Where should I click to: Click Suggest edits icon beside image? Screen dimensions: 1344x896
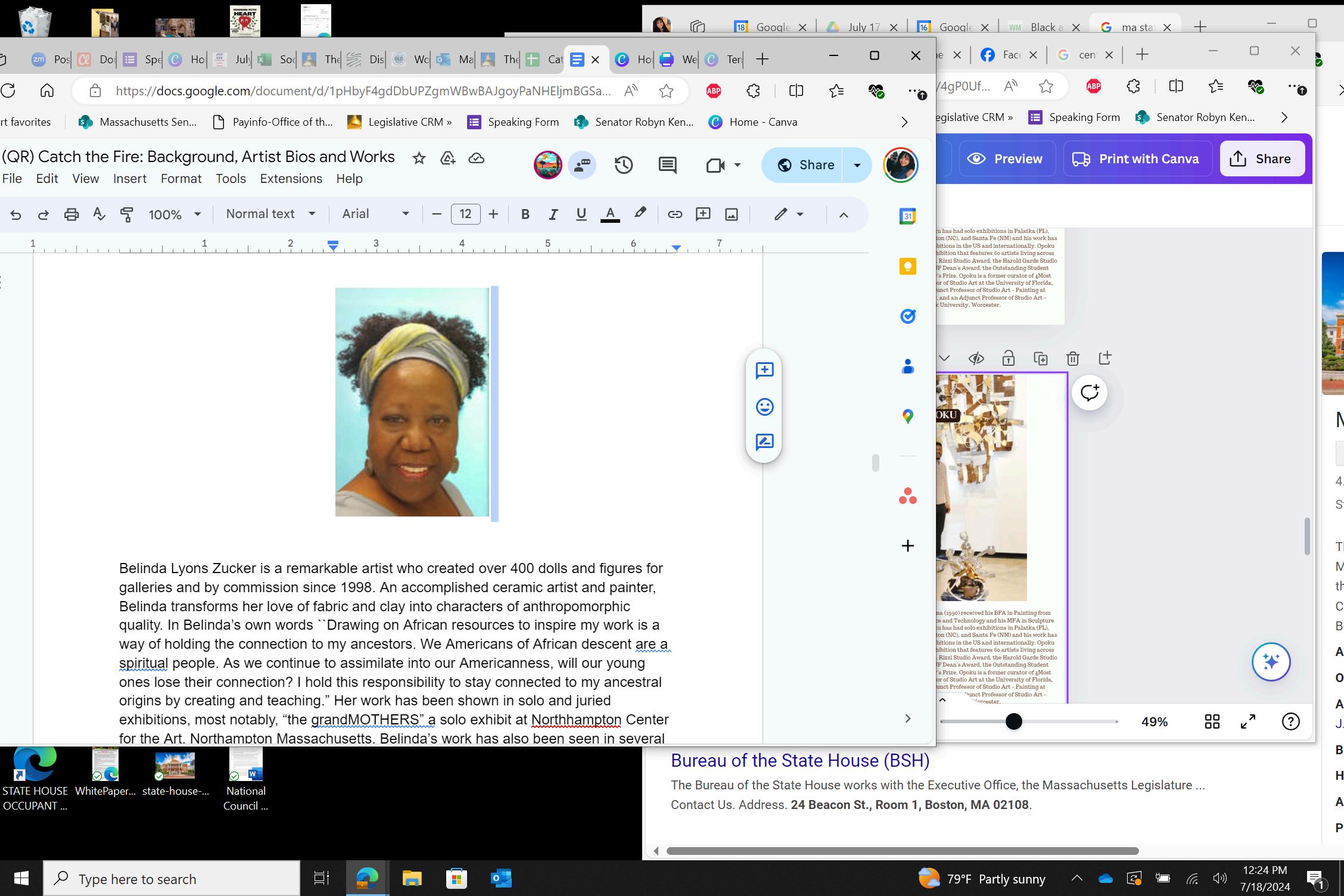(764, 442)
